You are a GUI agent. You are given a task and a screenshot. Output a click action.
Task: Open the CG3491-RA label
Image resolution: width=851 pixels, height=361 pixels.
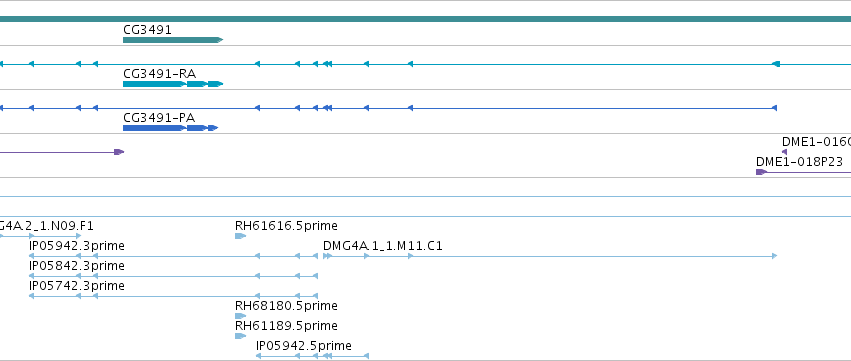(160, 73)
